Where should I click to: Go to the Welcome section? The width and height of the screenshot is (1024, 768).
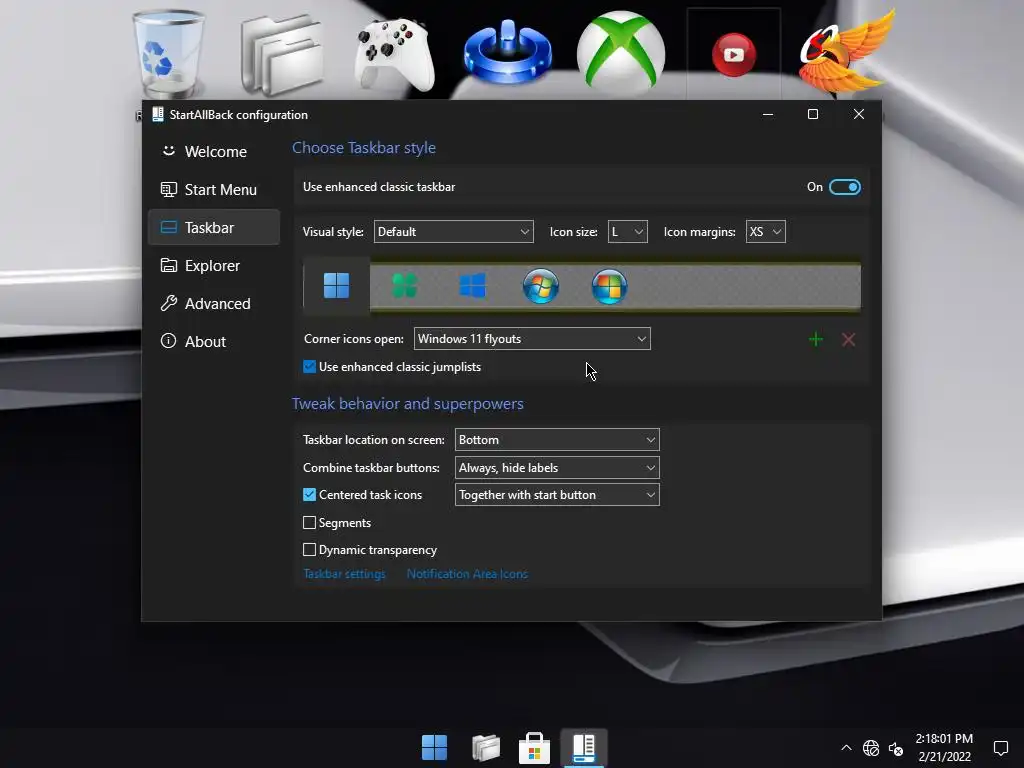point(214,152)
